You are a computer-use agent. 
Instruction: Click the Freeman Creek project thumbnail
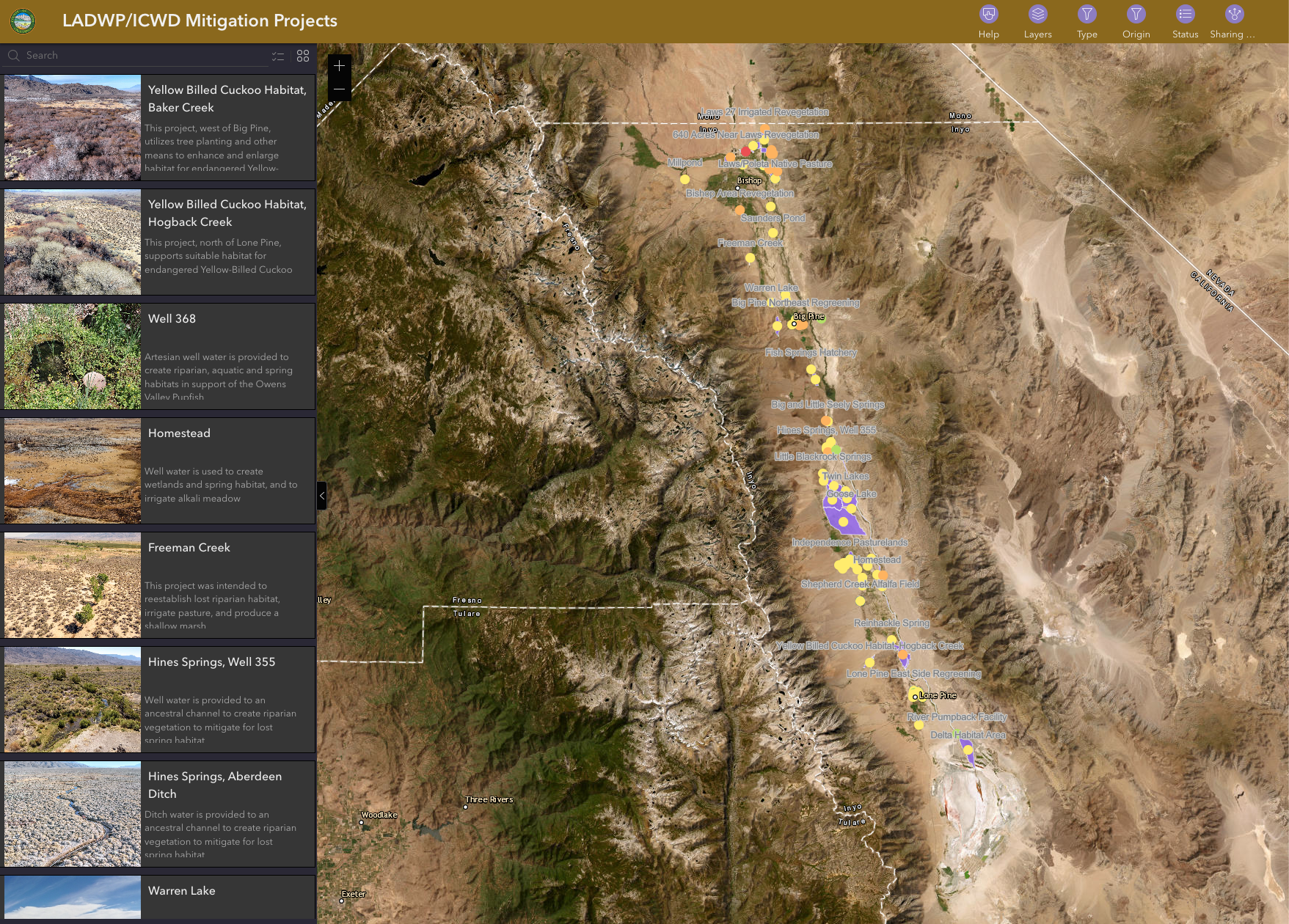point(73,585)
